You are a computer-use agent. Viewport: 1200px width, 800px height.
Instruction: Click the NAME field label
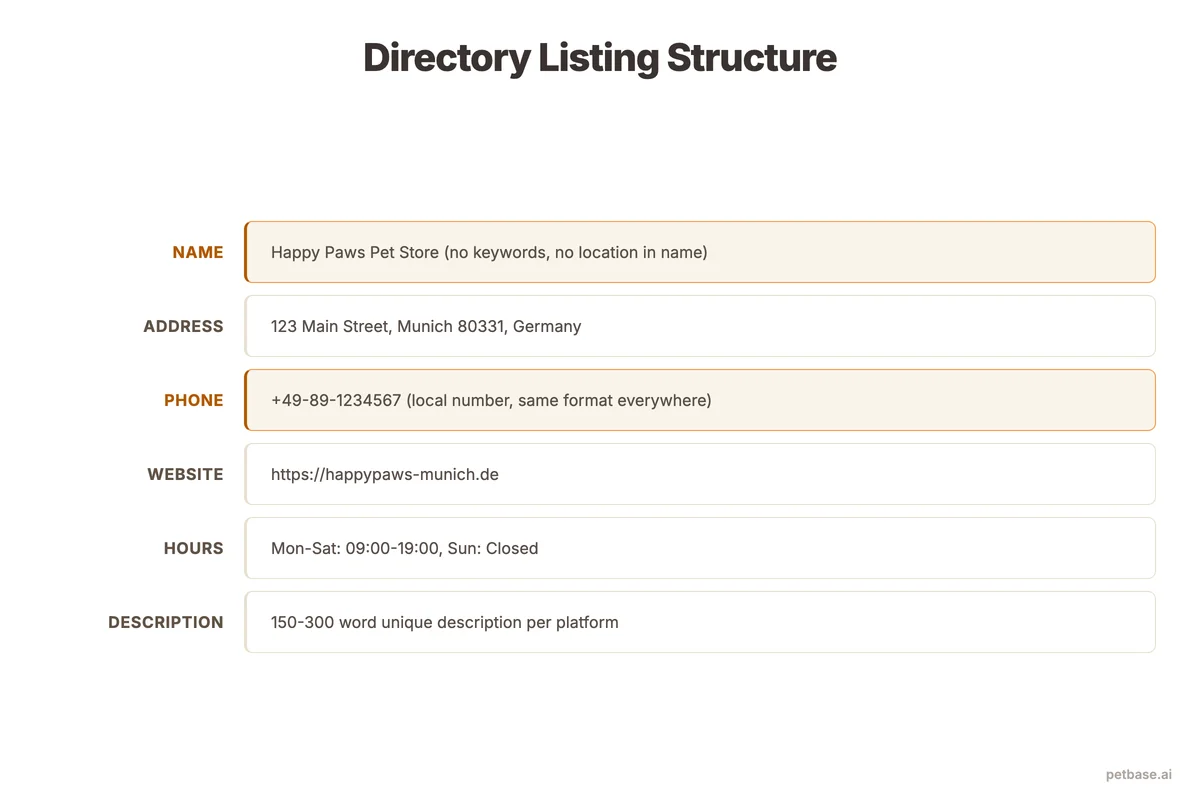(x=198, y=252)
